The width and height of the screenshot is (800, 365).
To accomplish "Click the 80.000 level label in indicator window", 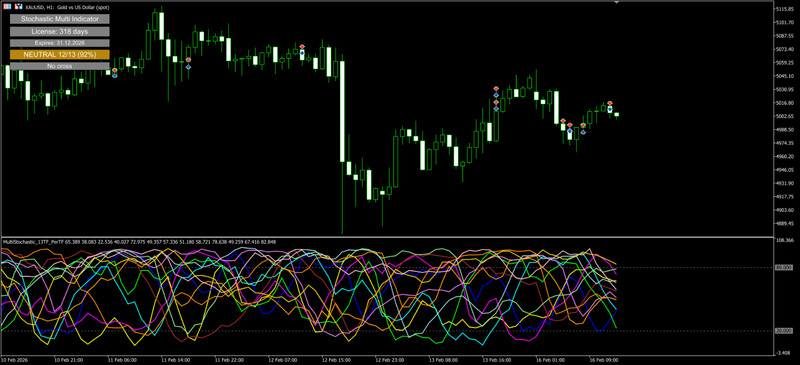I will pos(785,267).
